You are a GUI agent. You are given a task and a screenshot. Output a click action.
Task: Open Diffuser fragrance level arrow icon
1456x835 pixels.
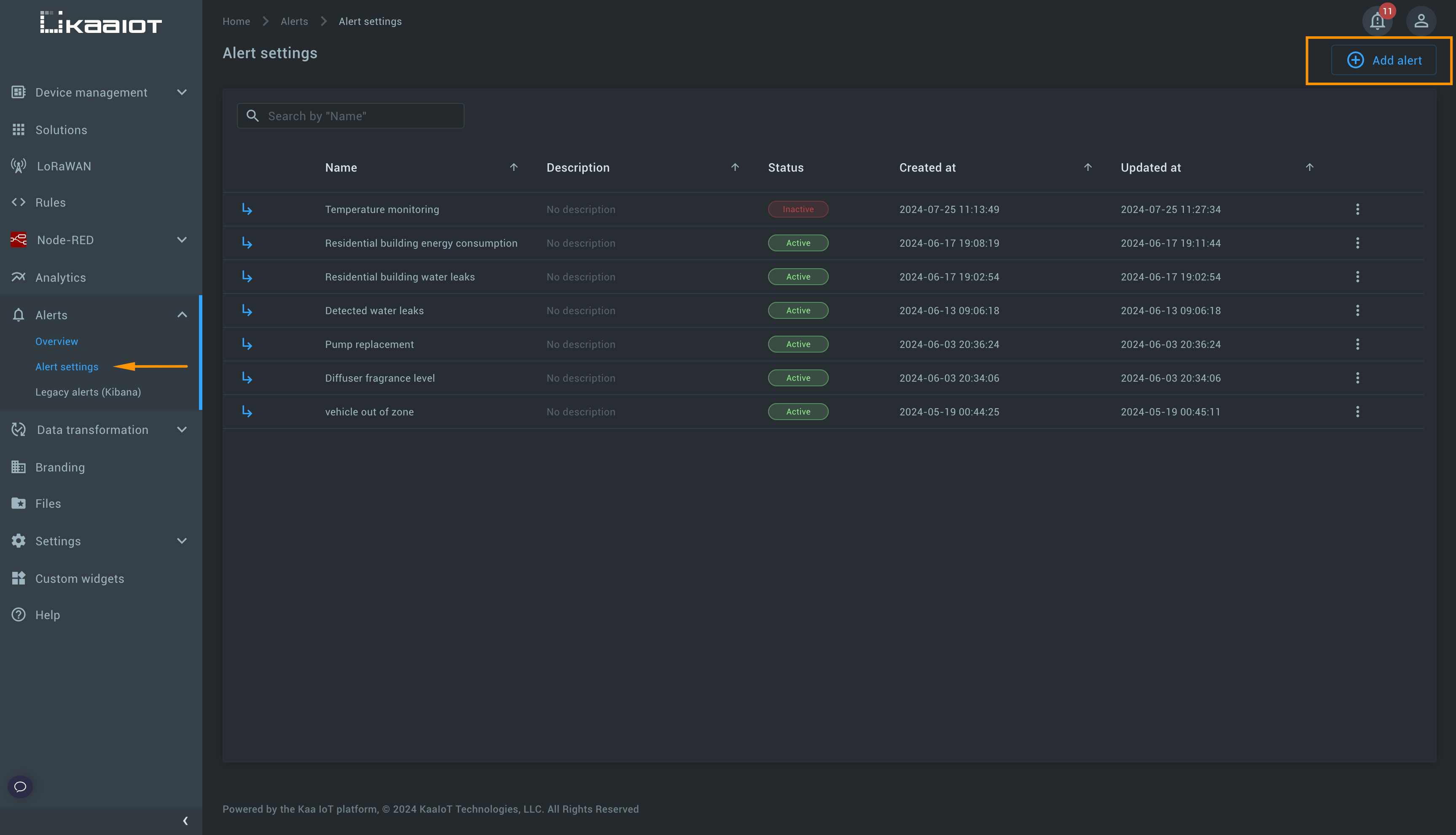(x=247, y=379)
